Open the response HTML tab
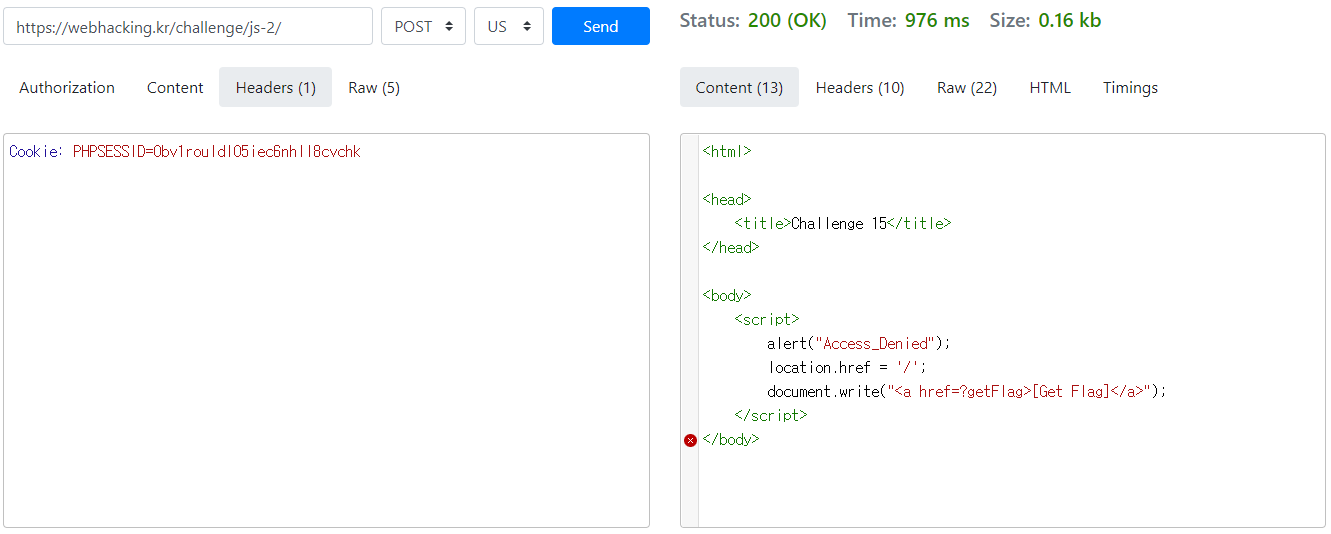 (x=1050, y=88)
